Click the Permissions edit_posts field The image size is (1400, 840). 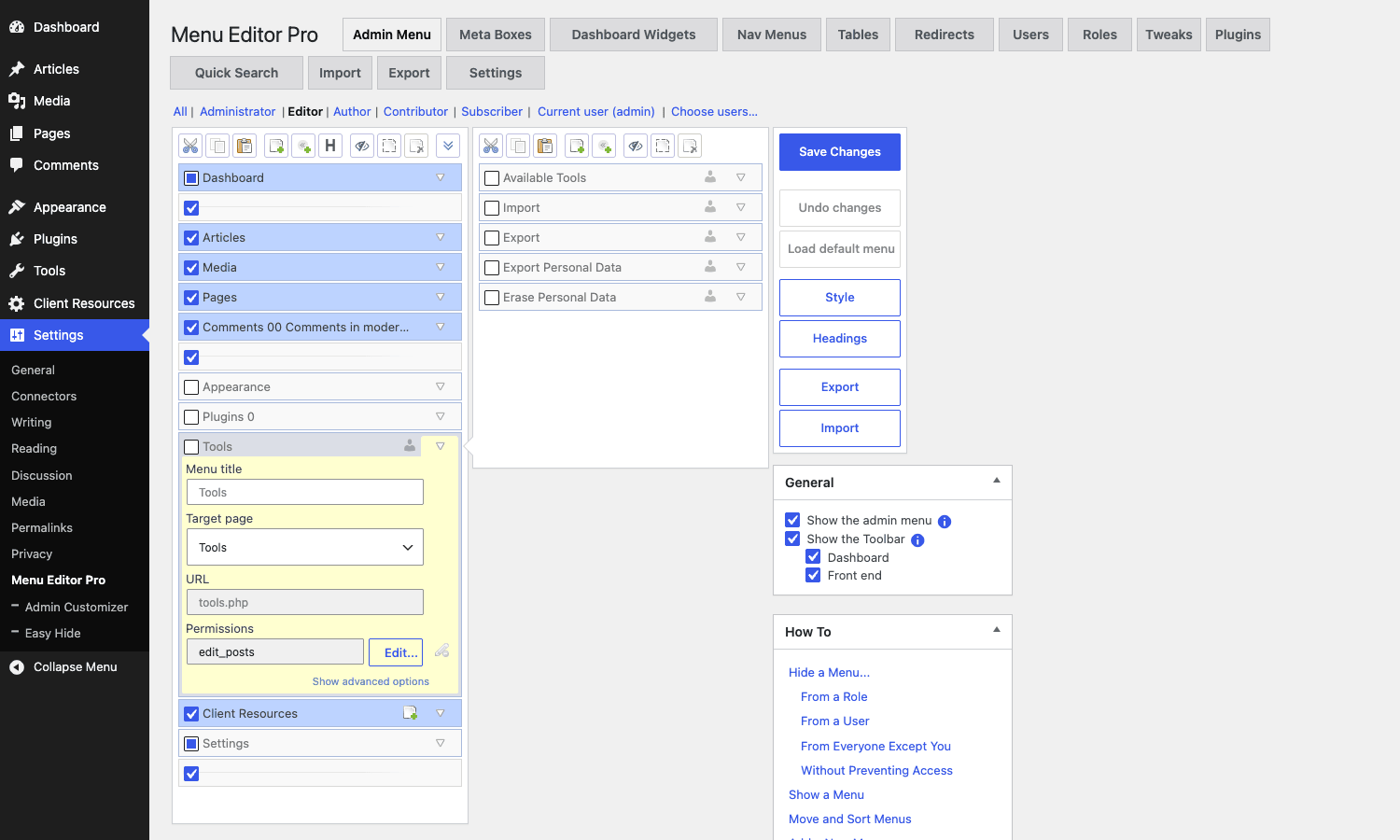point(275,651)
